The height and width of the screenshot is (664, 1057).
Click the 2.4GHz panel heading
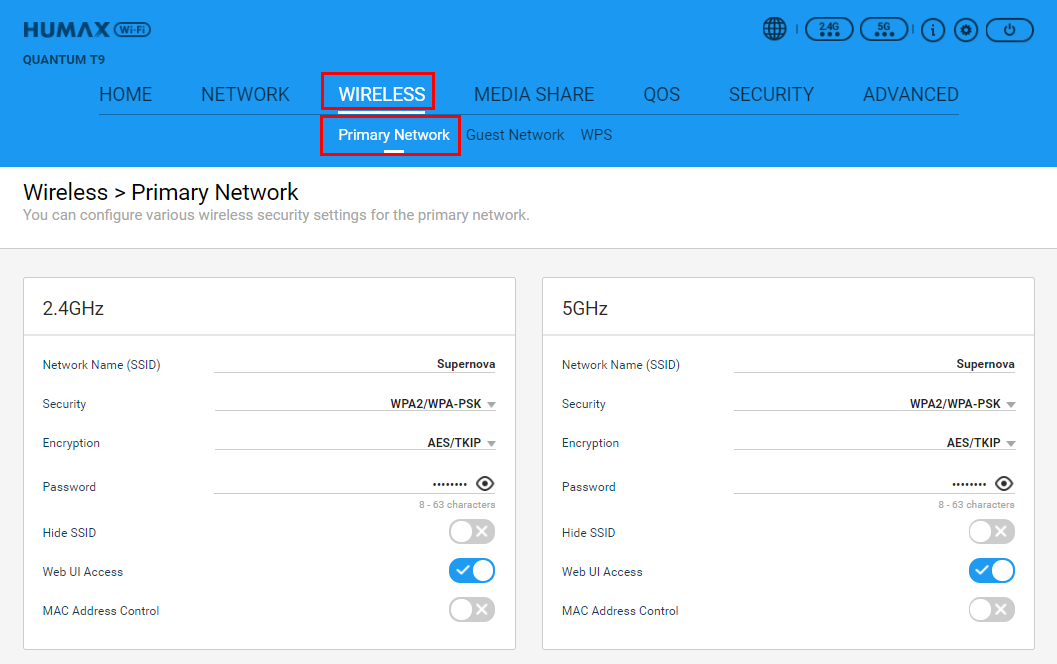click(73, 308)
